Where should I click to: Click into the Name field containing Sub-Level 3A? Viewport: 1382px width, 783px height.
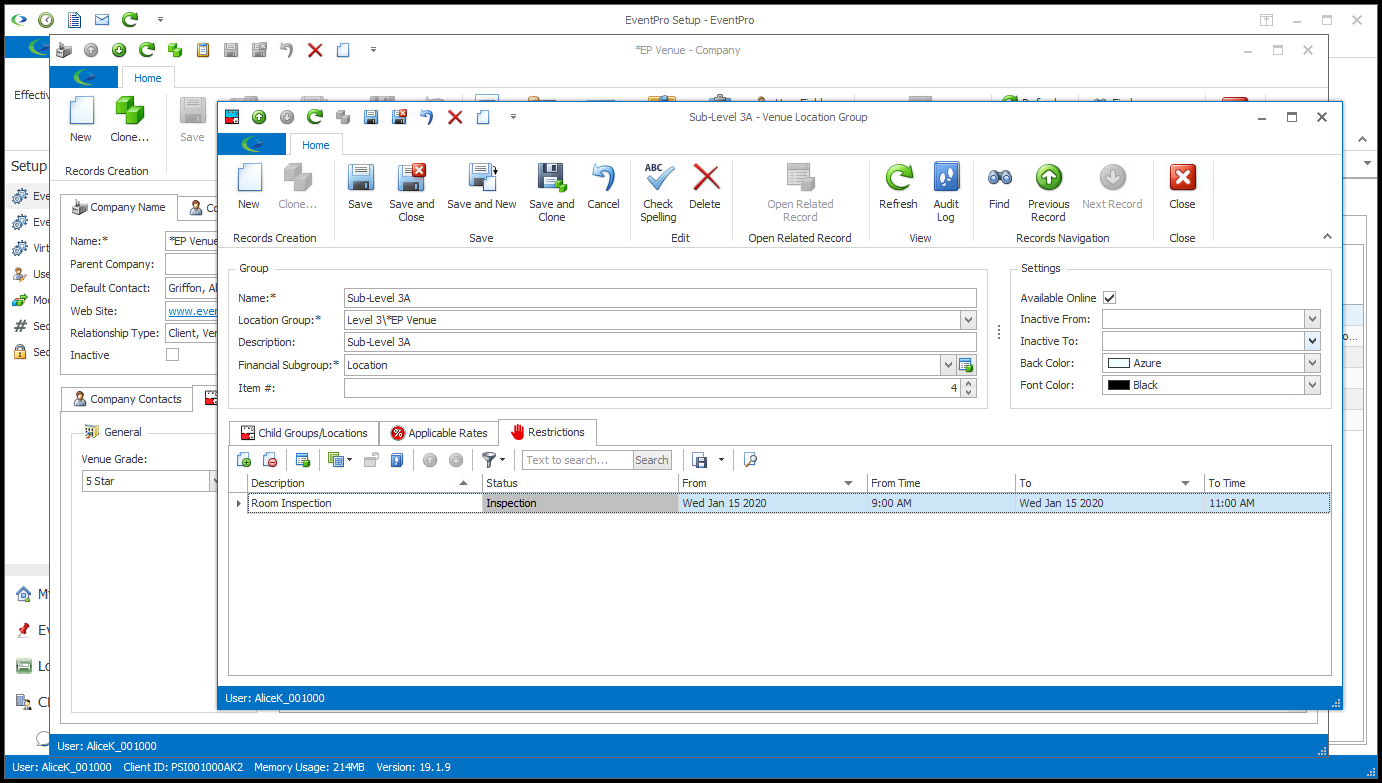point(659,298)
